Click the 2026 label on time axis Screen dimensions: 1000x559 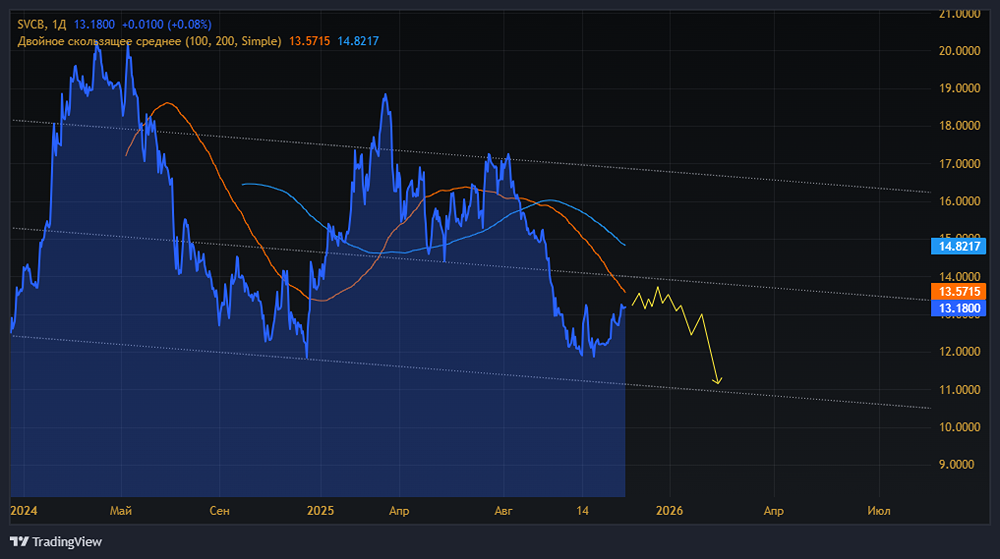pyautogui.click(x=669, y=511)
